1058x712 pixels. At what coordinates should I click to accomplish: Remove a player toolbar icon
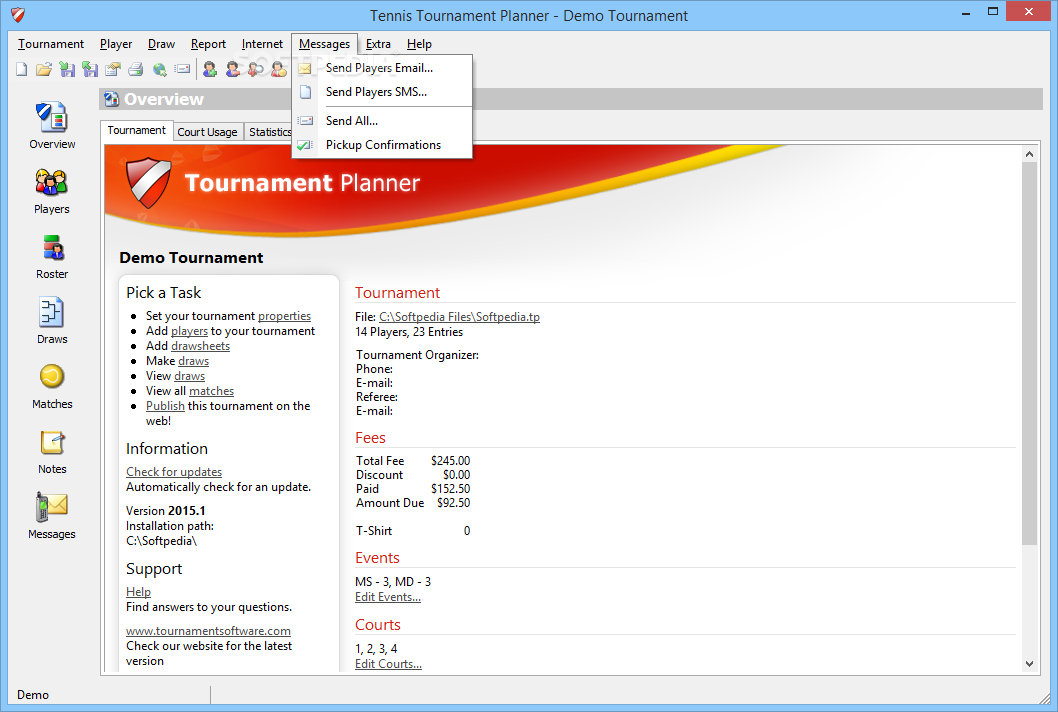click(233, 69)
